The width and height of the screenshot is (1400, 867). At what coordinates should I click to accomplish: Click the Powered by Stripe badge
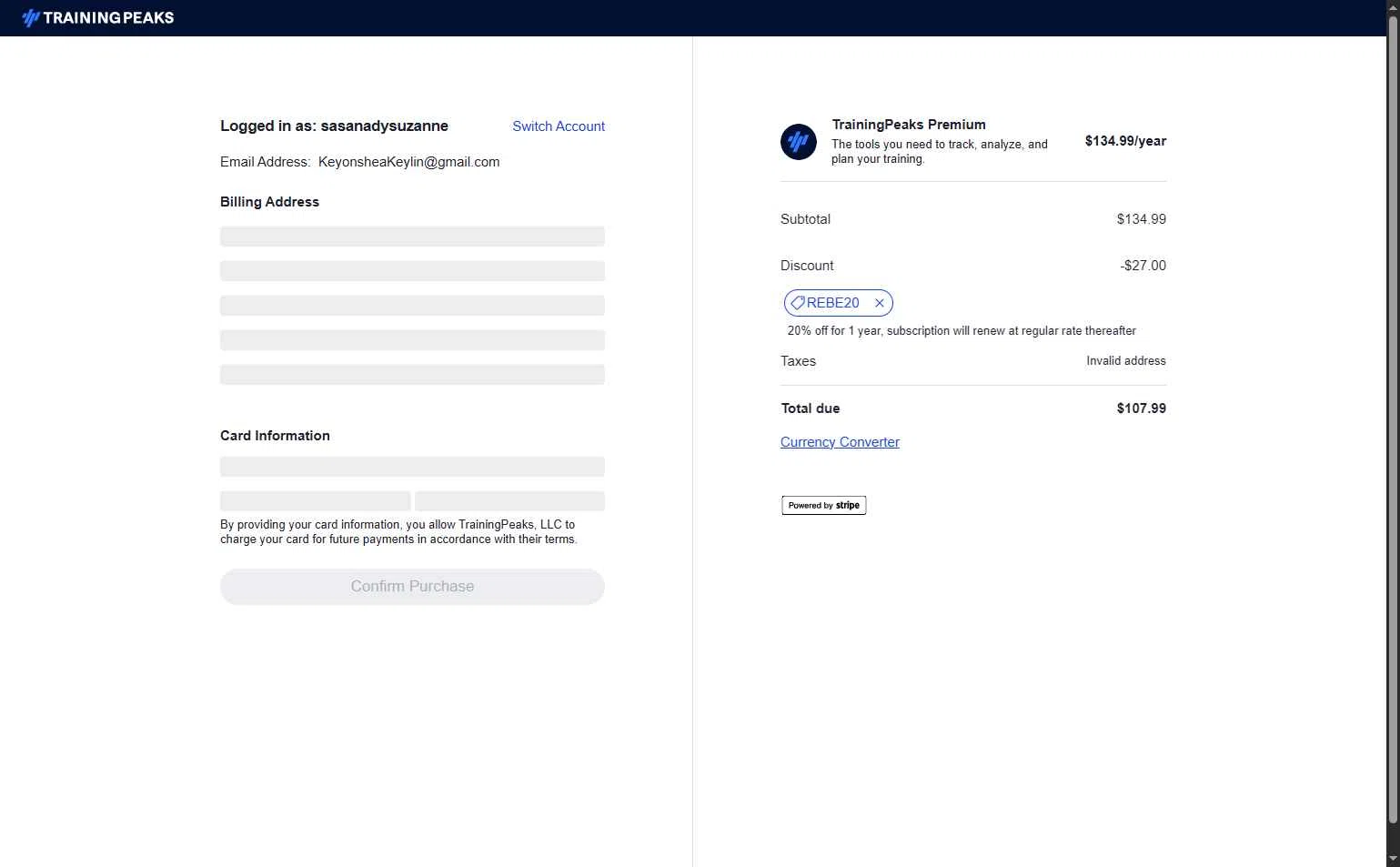(824, 505)
